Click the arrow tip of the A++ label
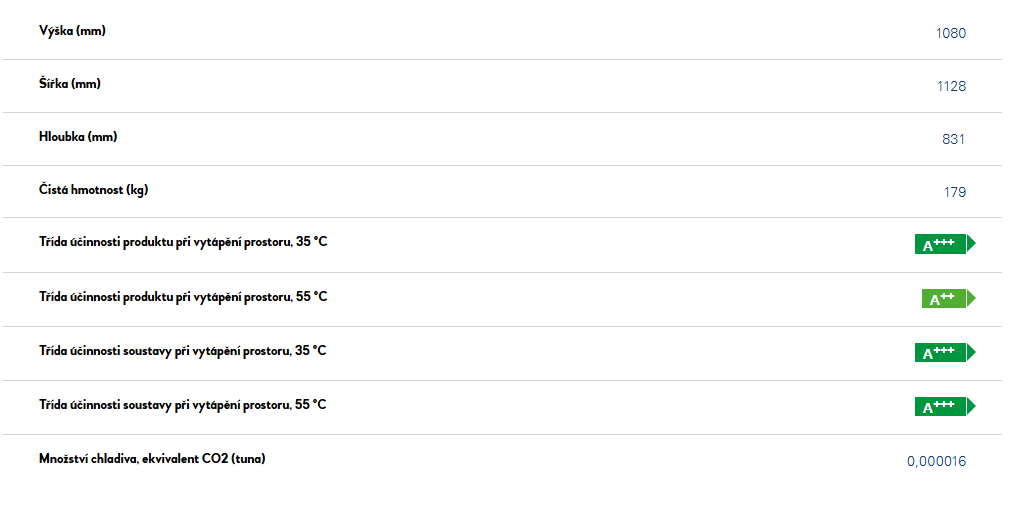The height and width of the screenshot is (516, 1036). click(x=971, y=299)
